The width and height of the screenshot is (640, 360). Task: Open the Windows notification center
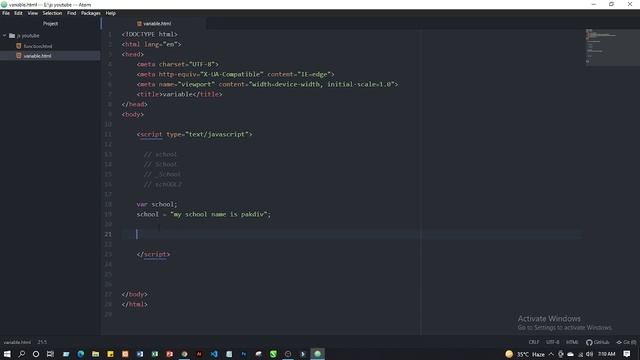coord(627,354)
